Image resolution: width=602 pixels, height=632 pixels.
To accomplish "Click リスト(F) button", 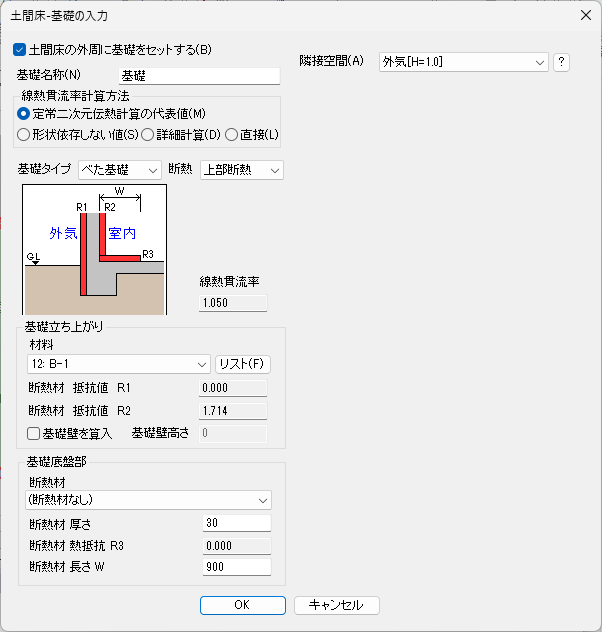I will [x=243, y=364].
